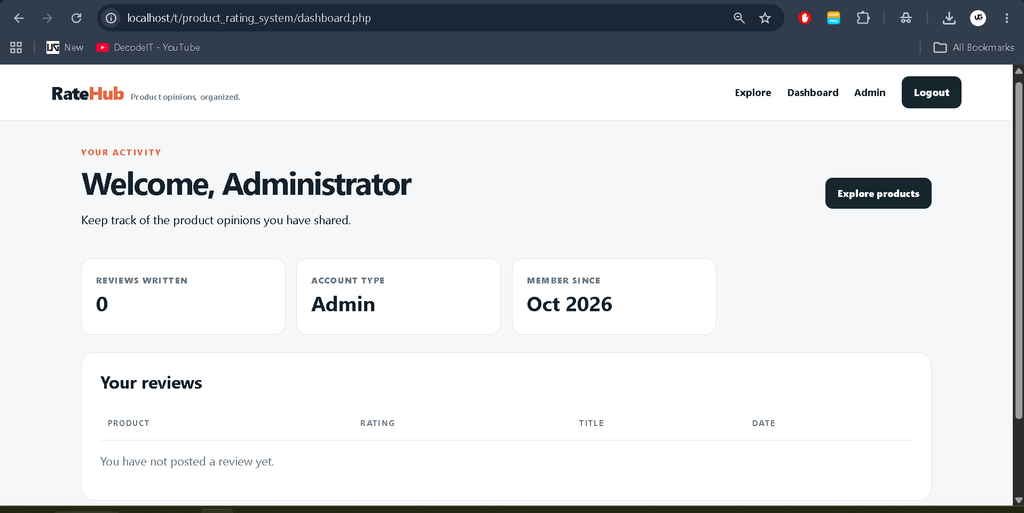Click the Logout button
The width and height of the screenshot is (1024, 513).
tap(931, 93)
